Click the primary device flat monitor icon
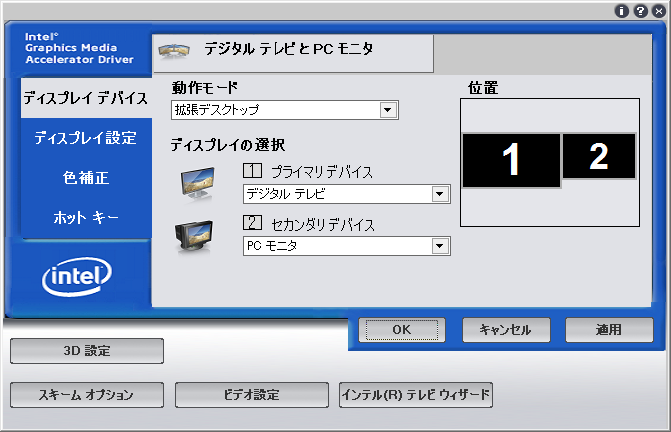 (197, 183)
